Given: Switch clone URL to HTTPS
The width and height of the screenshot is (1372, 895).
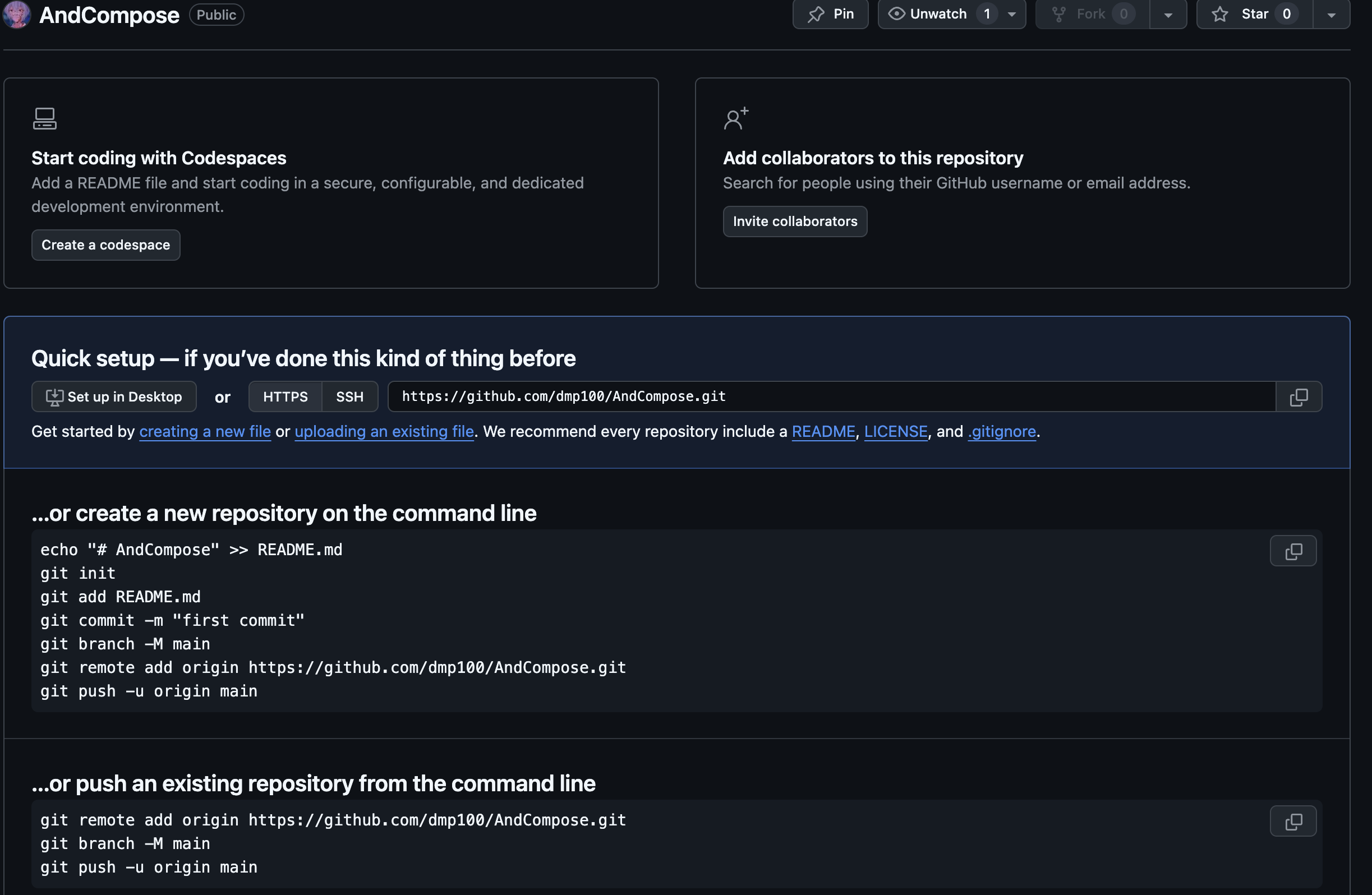Looking at the screenshot, I should [x=286, y=396].
